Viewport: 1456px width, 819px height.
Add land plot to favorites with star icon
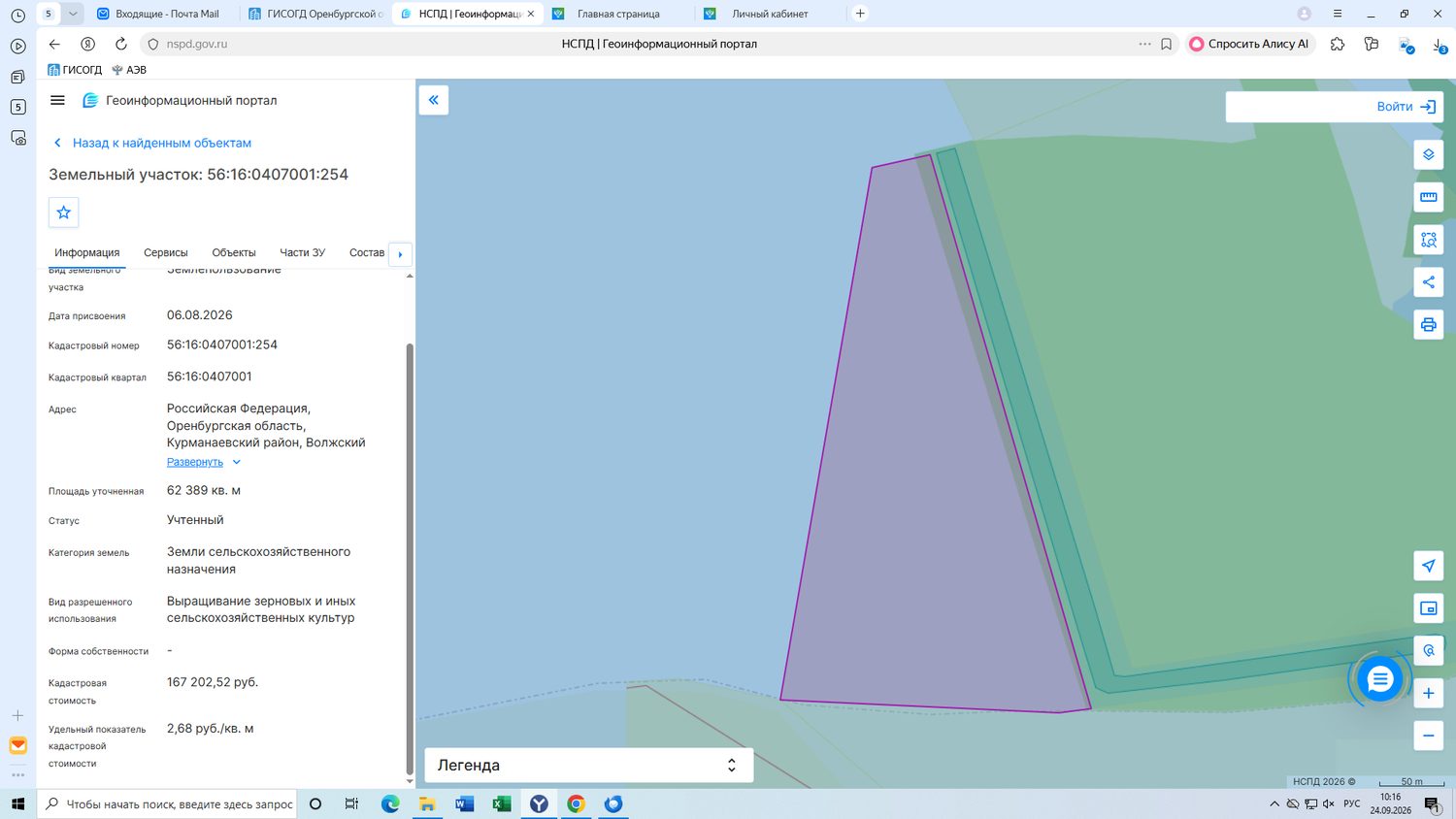point(64,213)
